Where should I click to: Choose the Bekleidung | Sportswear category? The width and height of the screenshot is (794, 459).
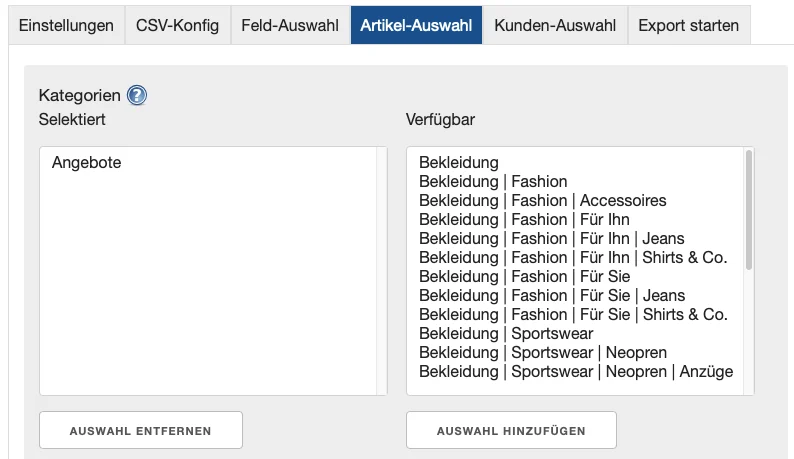[506, 333]
